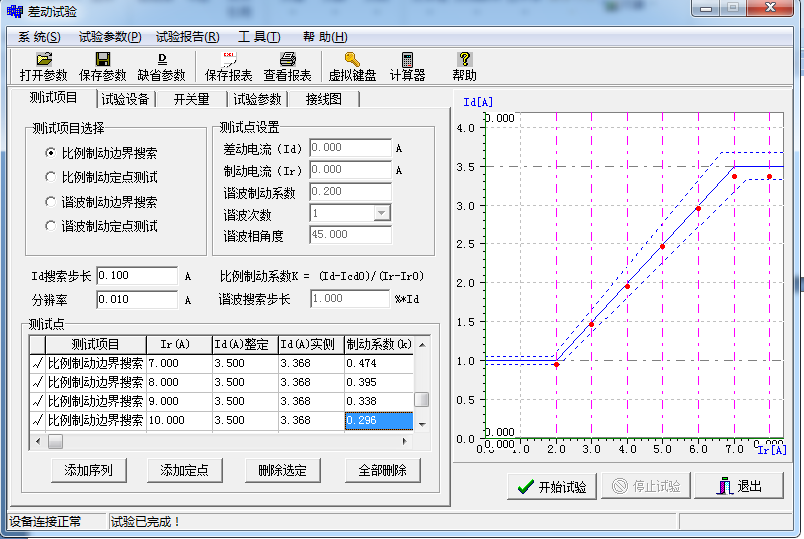Open the 虚拟键盘 virtual keyboard tool

(352, 60)
